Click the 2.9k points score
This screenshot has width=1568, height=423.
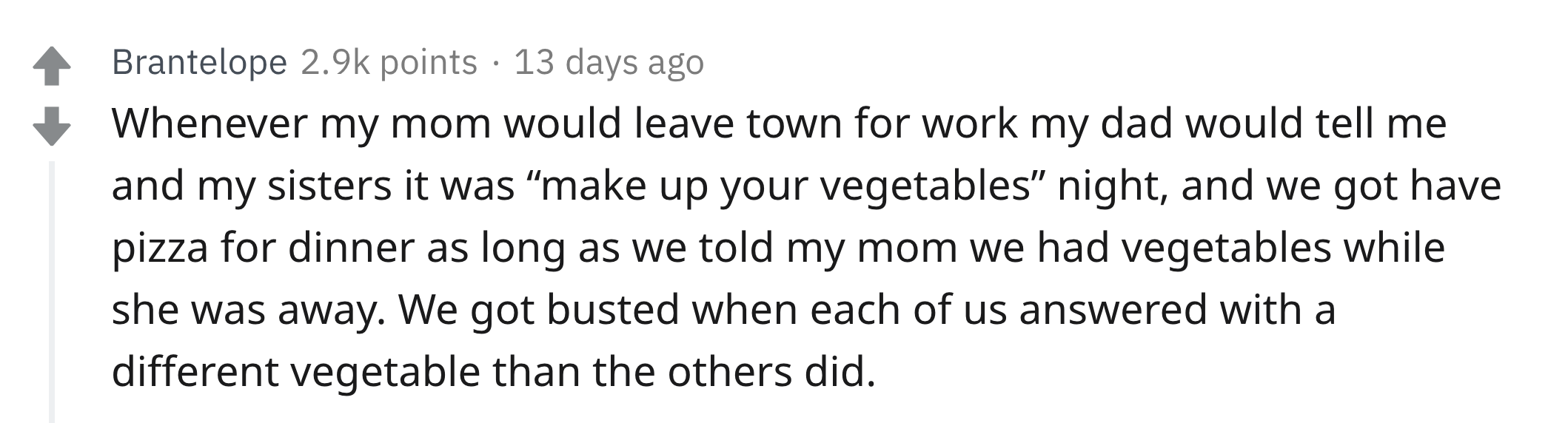(389, 62)
